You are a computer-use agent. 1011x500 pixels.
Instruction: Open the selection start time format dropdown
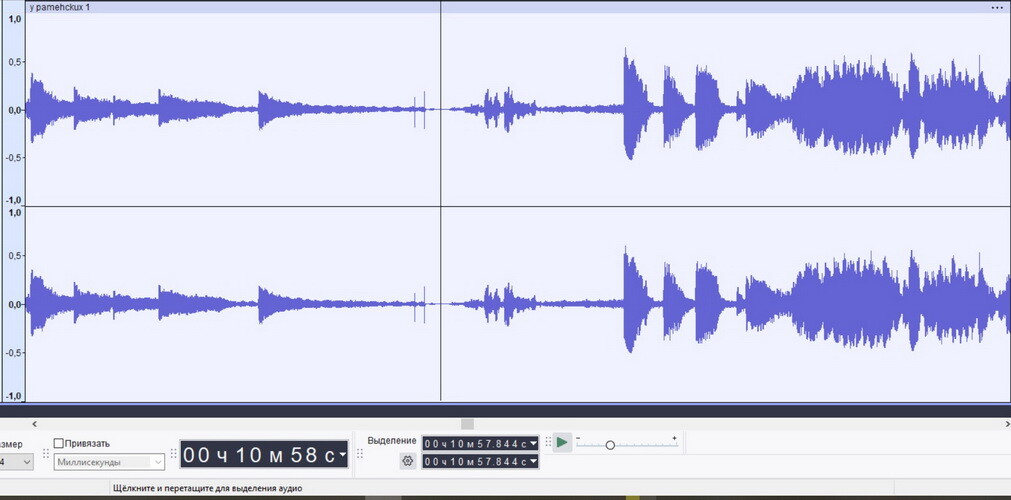click(x=533, y=443)
